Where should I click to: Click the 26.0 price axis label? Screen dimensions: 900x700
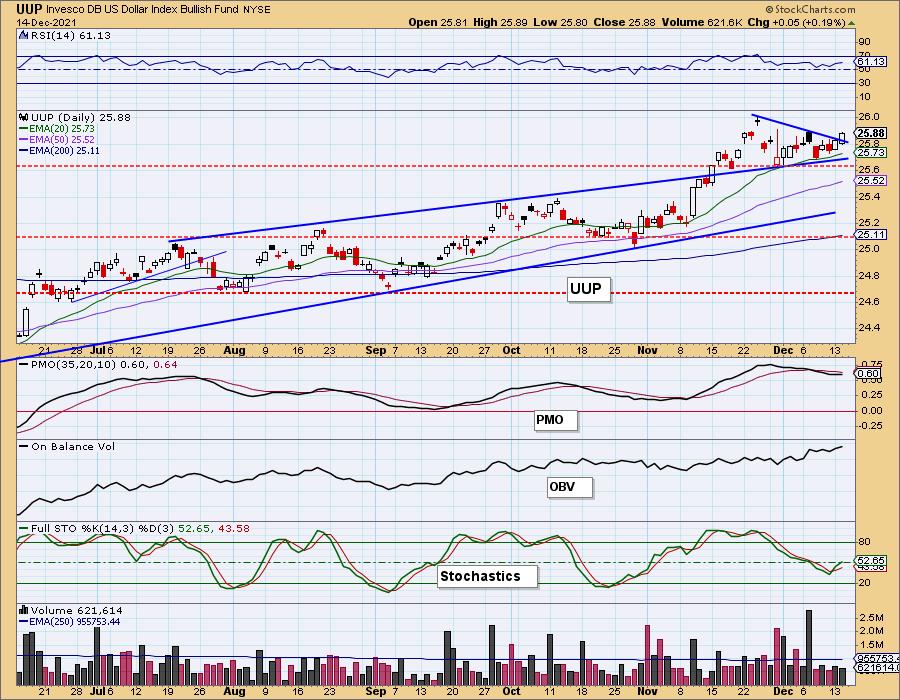click(867, 116)
